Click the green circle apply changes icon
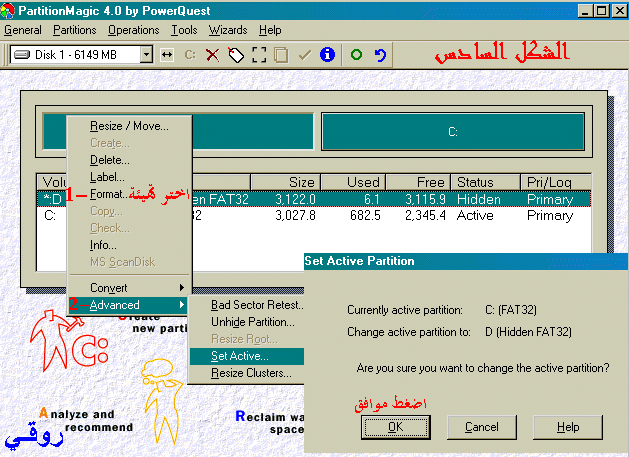Viewport: 629px width, 457px height. 356,55
